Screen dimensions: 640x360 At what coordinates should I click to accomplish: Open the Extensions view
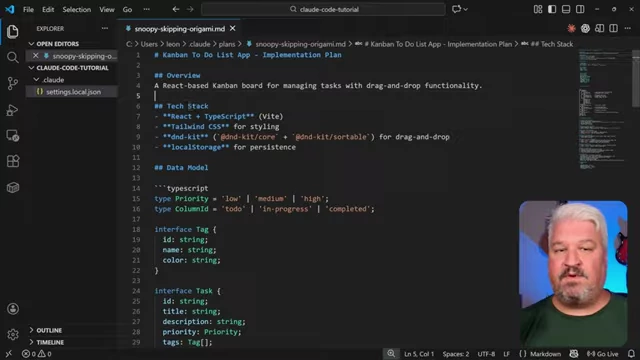13,161
